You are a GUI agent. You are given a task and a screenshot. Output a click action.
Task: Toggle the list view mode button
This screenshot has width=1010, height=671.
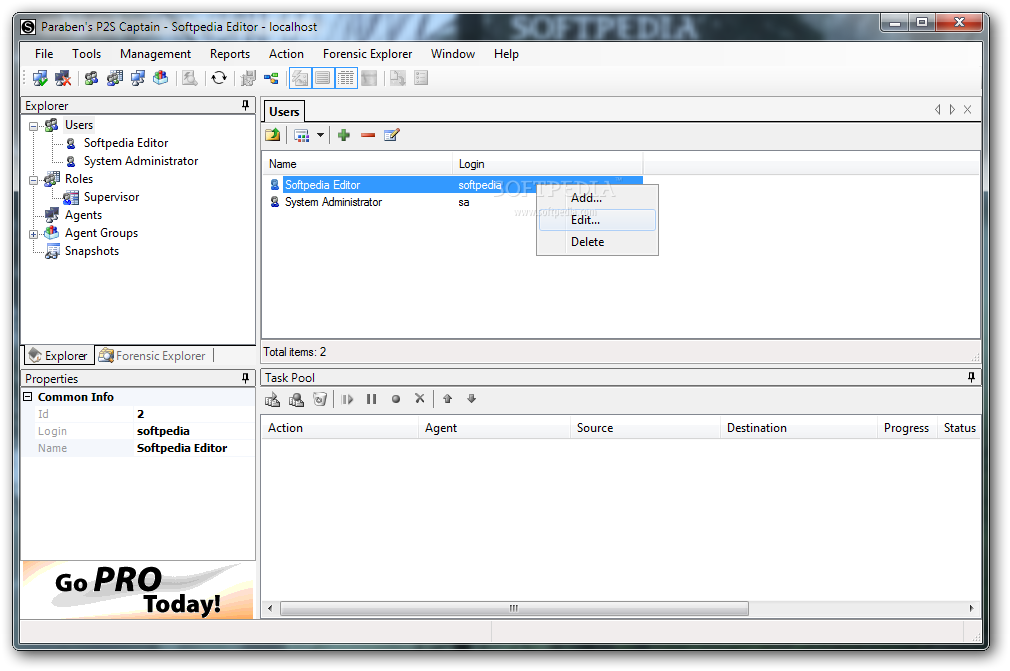[323, 79]
